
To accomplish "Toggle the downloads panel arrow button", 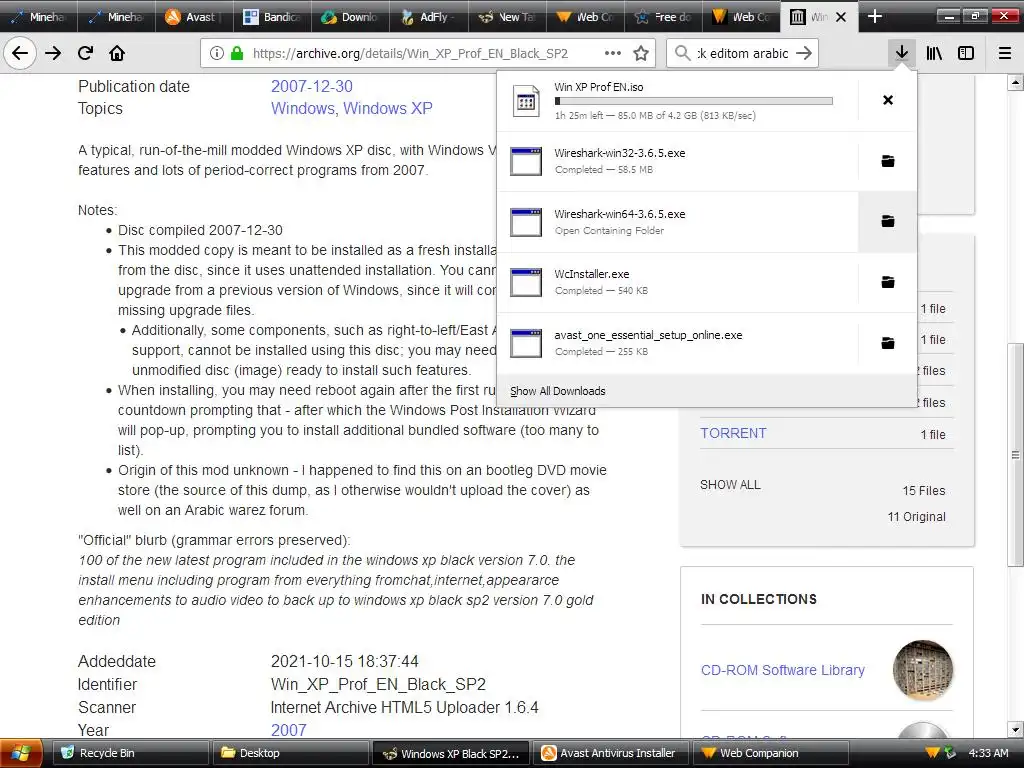I will coord(902,53).
